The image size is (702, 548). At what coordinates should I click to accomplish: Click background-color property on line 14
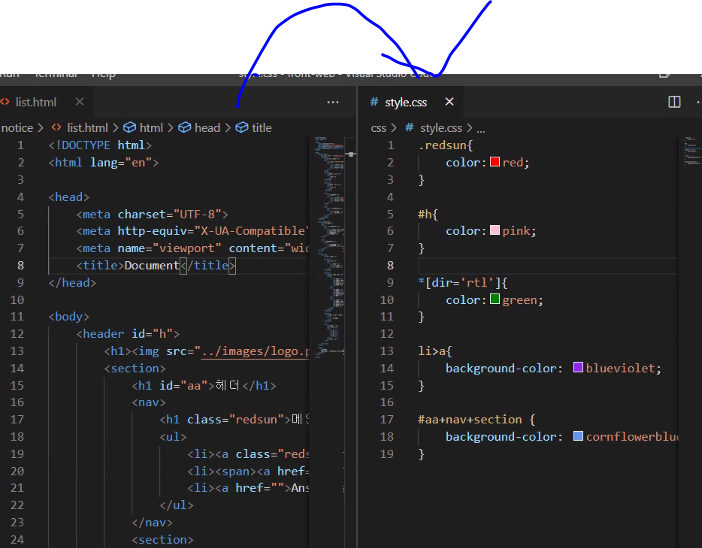(501, 368)
